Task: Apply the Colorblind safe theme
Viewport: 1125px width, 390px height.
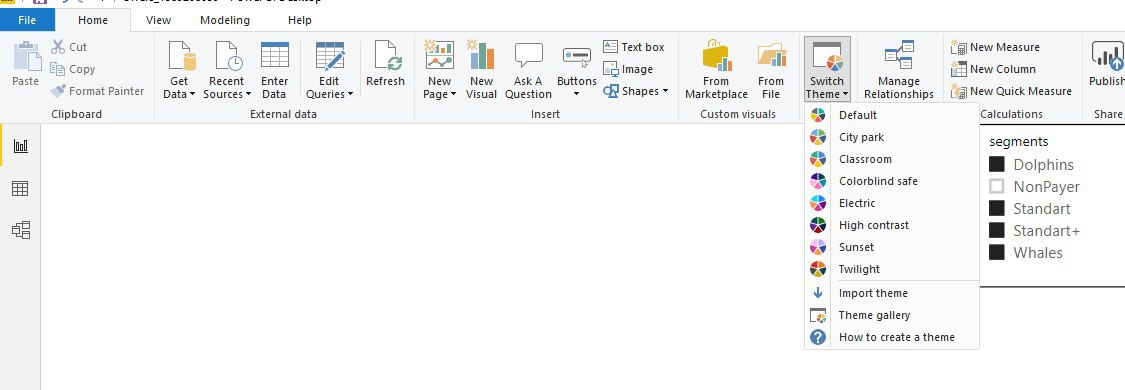Action: tap(892, 181)
